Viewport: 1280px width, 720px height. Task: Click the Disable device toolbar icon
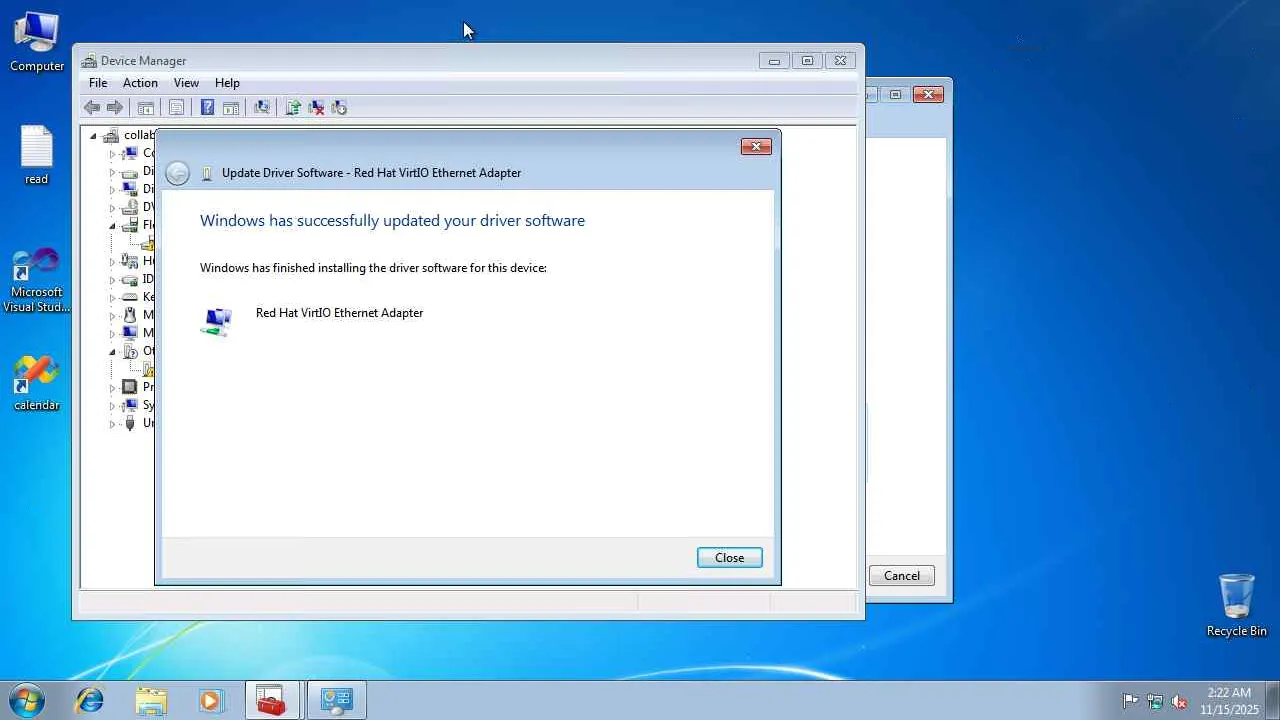(339, 108)
